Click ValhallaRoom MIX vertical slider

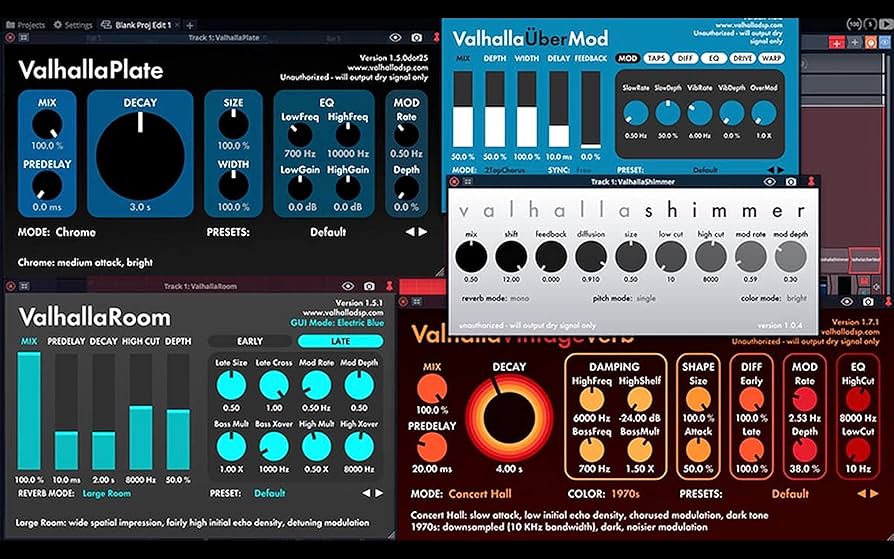[29, 411]
